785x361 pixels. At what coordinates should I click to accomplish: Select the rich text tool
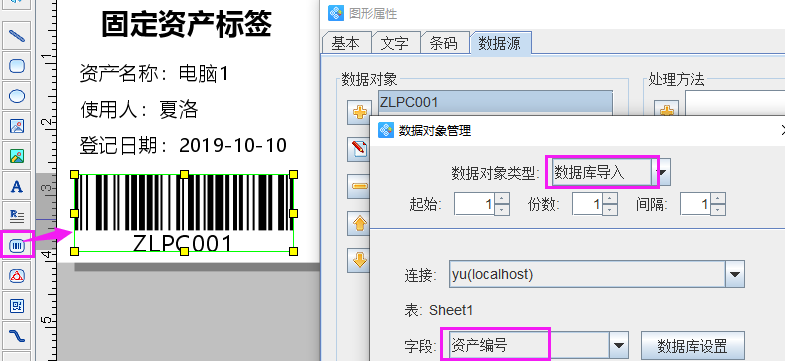pyautogui.click(x=17, y=216)
